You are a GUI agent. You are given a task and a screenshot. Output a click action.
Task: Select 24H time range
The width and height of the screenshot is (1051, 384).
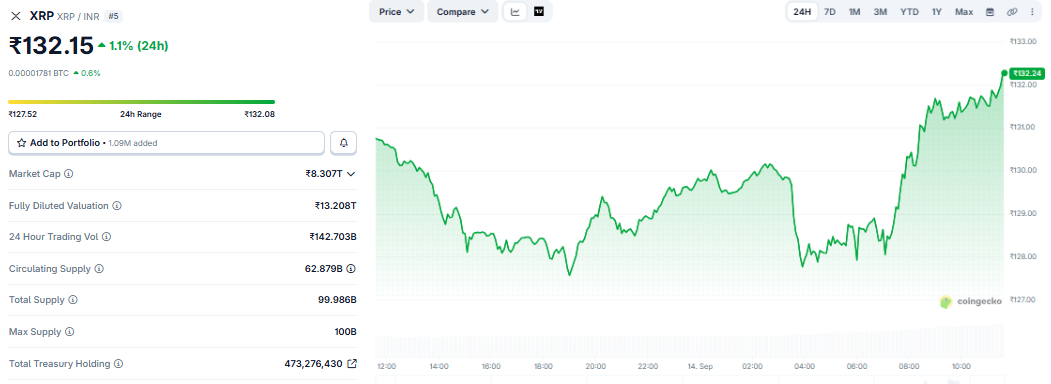point(802,11)
